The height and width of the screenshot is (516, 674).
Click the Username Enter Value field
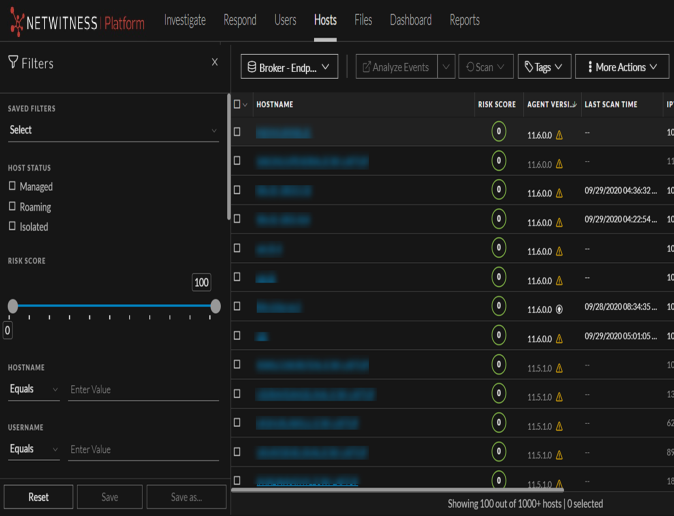click(143, 450)
